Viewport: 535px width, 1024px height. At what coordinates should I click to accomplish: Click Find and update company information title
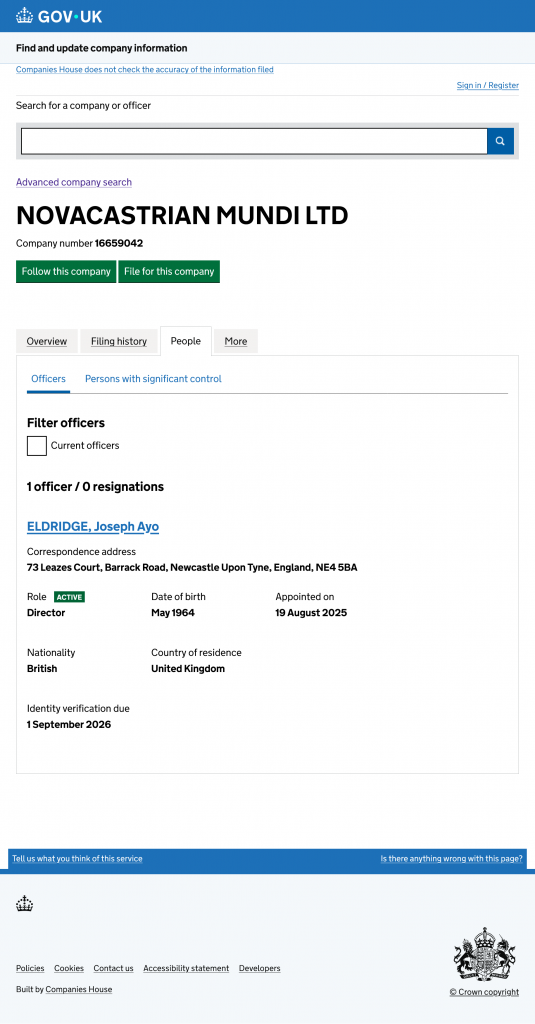click(x=101, y=48)
